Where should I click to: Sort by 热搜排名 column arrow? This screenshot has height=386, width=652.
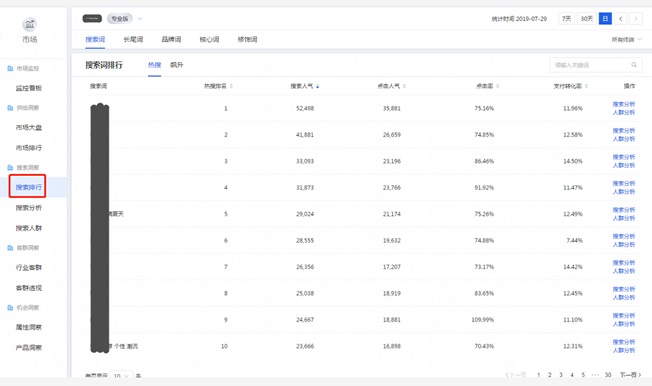(231, 86)
